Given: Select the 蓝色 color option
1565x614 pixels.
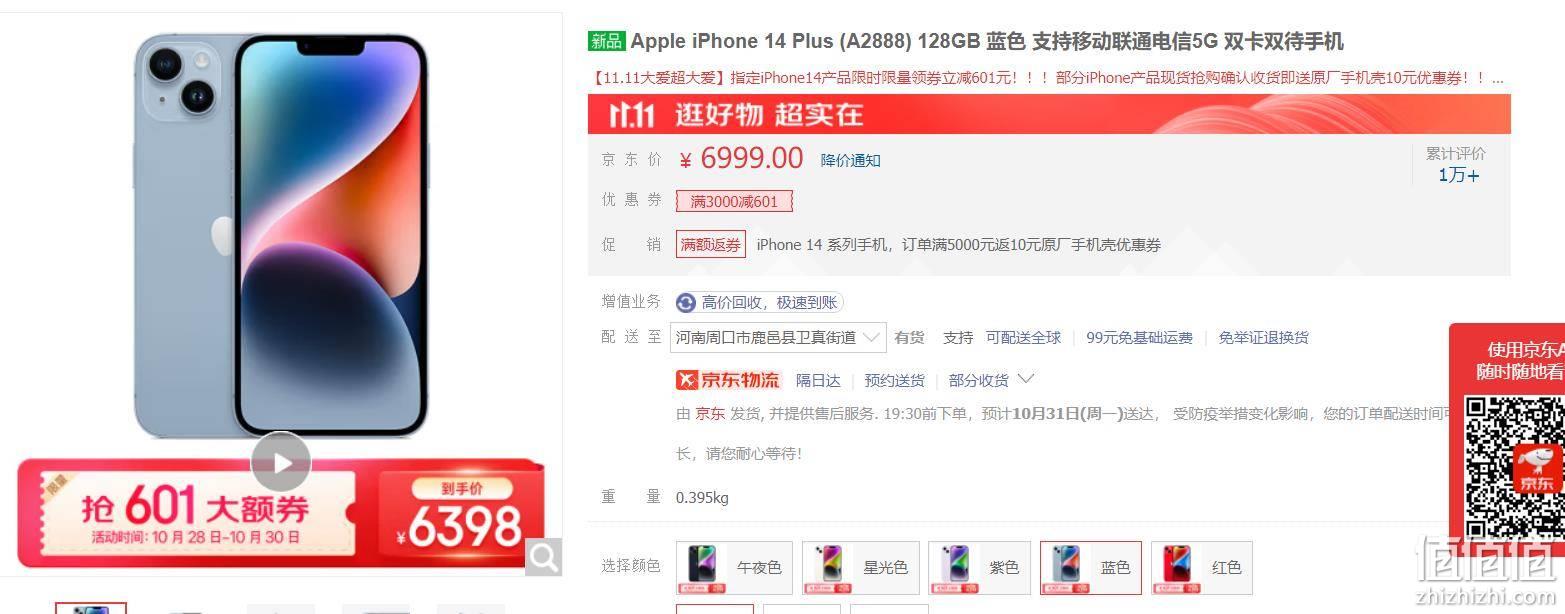Looking at the screenshot, I should coord(1091,568).
